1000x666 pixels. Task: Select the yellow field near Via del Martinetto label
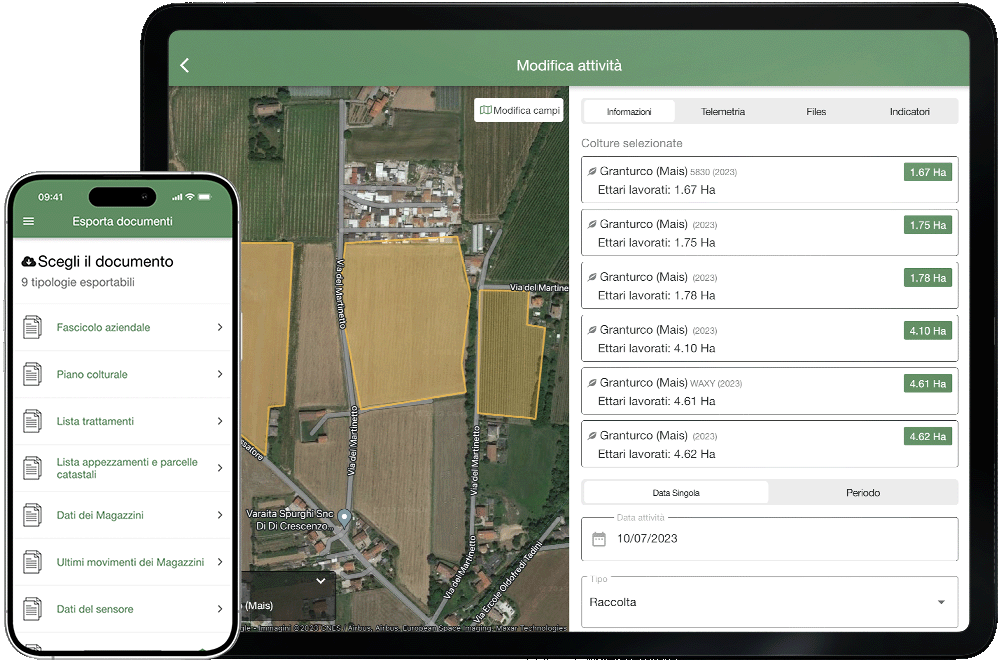(510, 354)
